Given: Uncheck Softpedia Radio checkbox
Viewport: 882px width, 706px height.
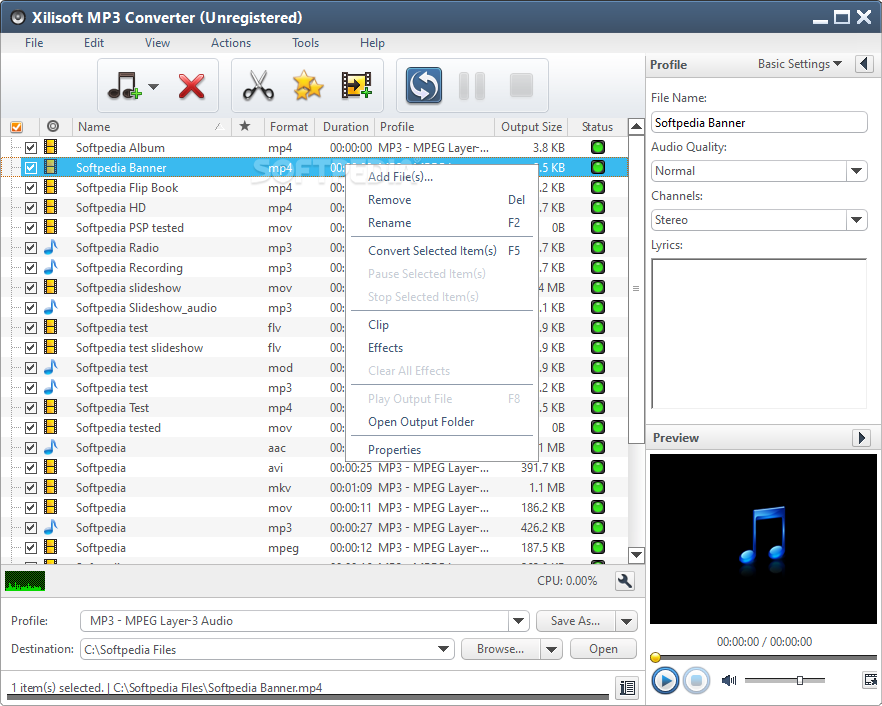Looking at the screenshot, I should [x=31, y=248].
